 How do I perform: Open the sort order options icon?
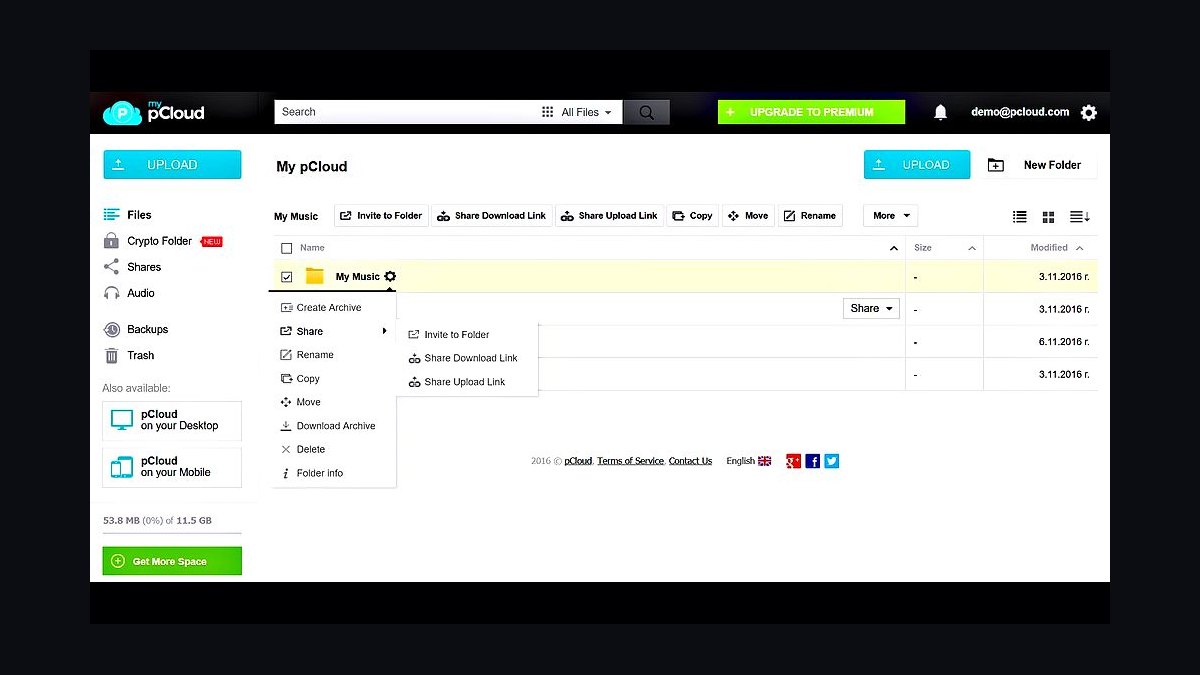1080,216
